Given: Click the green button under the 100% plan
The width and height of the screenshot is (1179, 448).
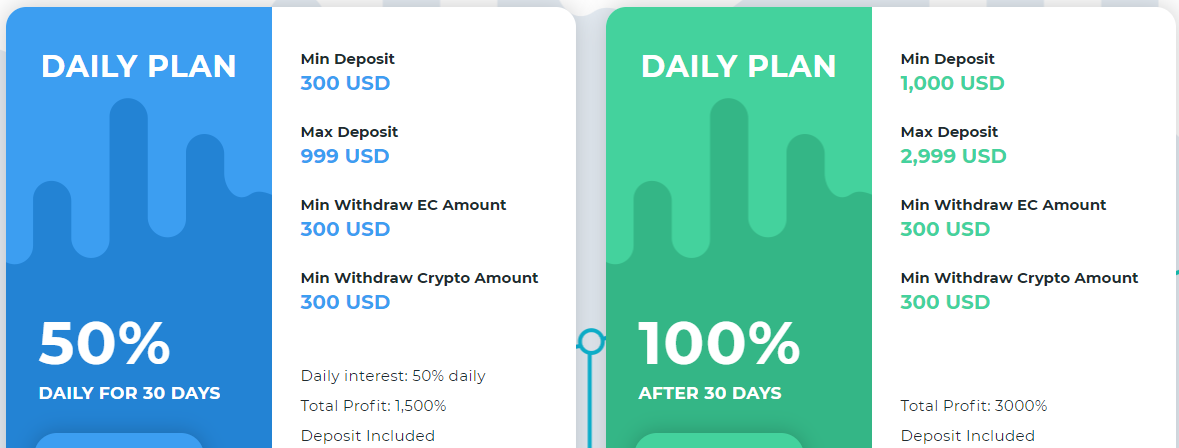Looking at the screenshot, I should (x=719, y=440).
